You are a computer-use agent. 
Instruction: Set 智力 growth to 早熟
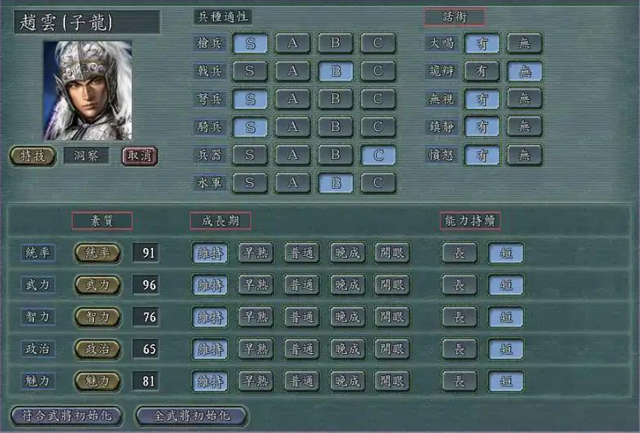(x=256, y=317)
